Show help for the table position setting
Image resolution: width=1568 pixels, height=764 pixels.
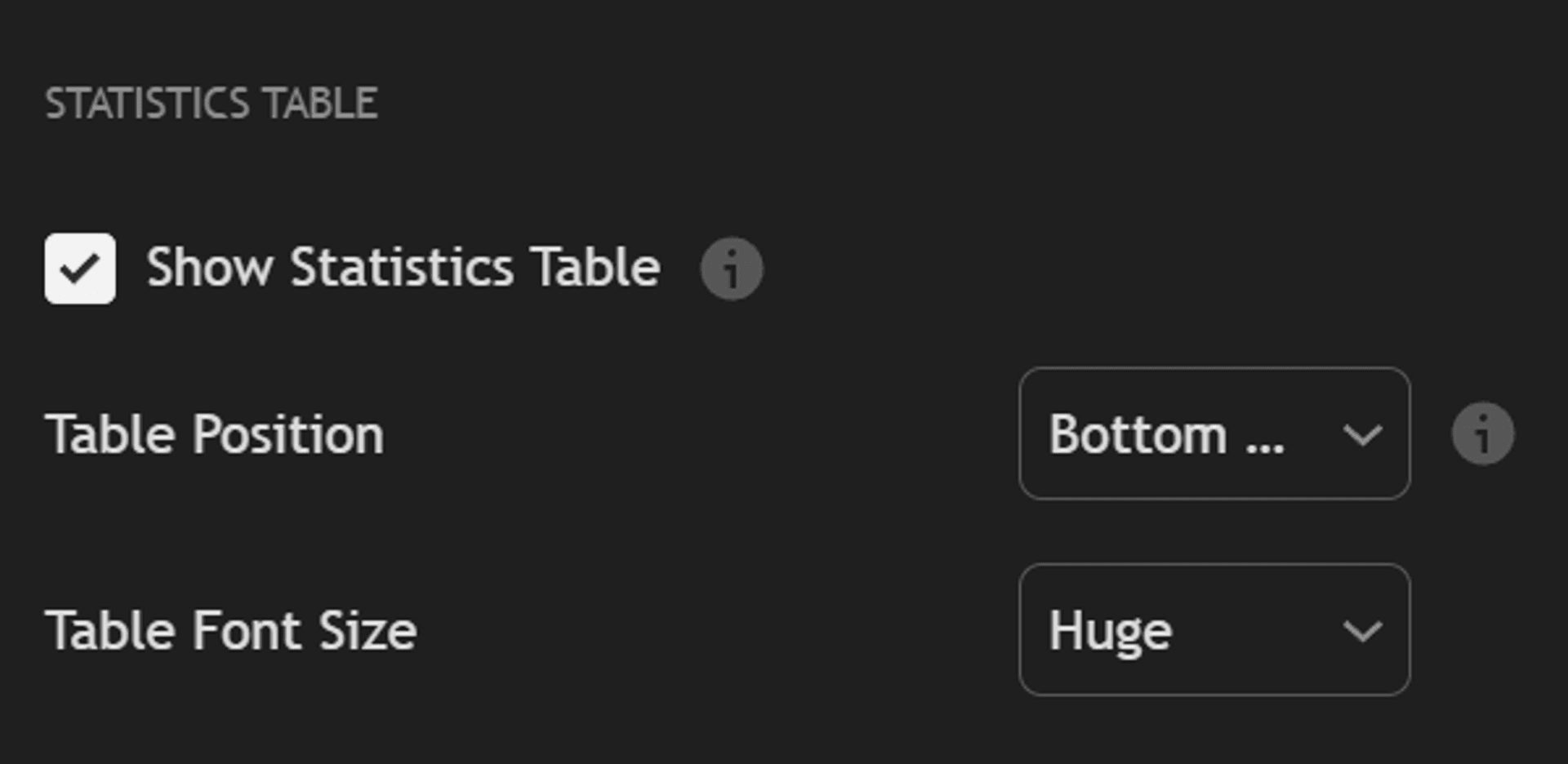coord(1482,433)
